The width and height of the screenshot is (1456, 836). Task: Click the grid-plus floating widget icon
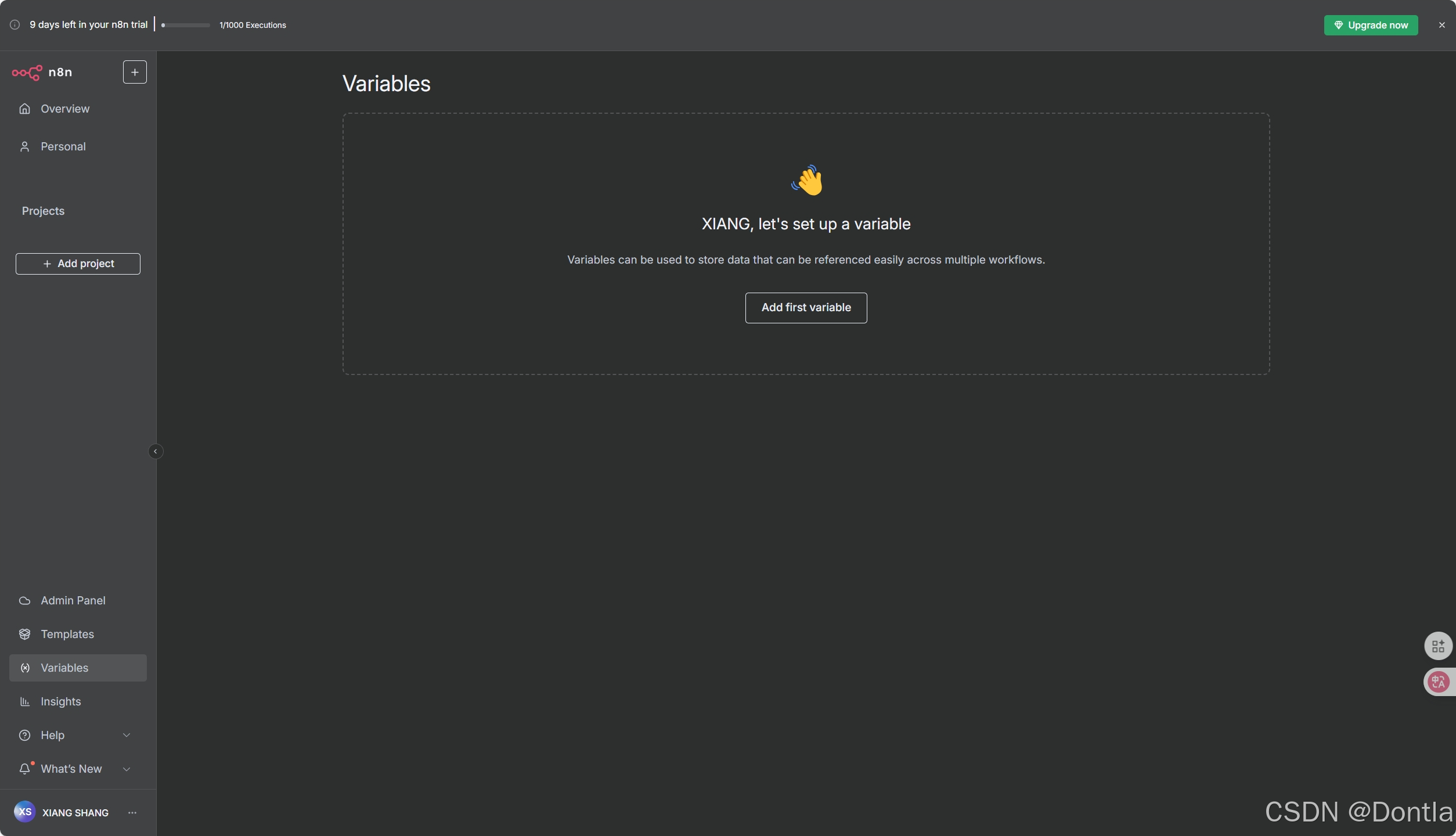click(x=1438, y=646)
